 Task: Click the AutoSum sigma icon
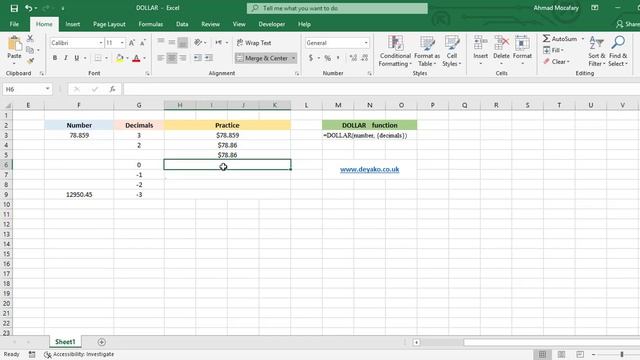[x=547, y=38]
